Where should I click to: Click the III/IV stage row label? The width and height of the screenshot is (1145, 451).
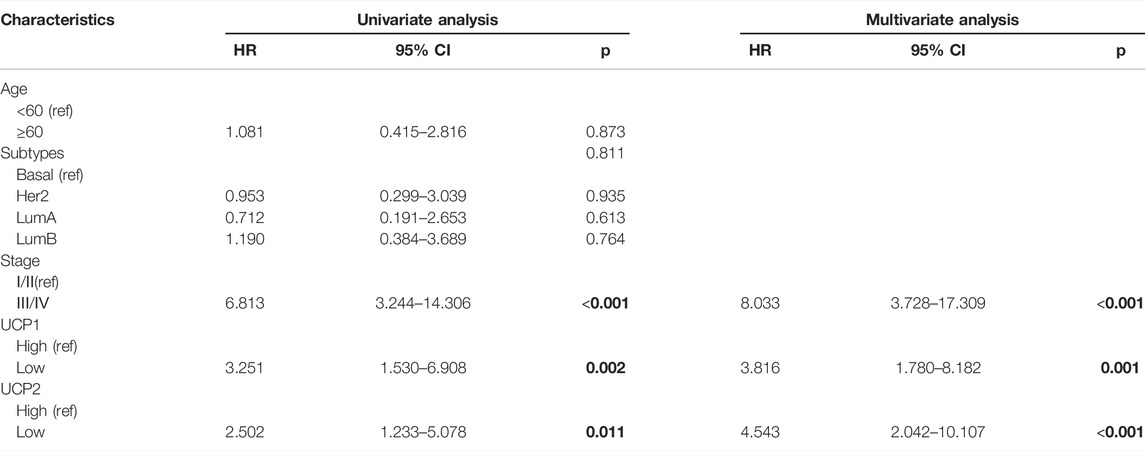click(32, 304)
